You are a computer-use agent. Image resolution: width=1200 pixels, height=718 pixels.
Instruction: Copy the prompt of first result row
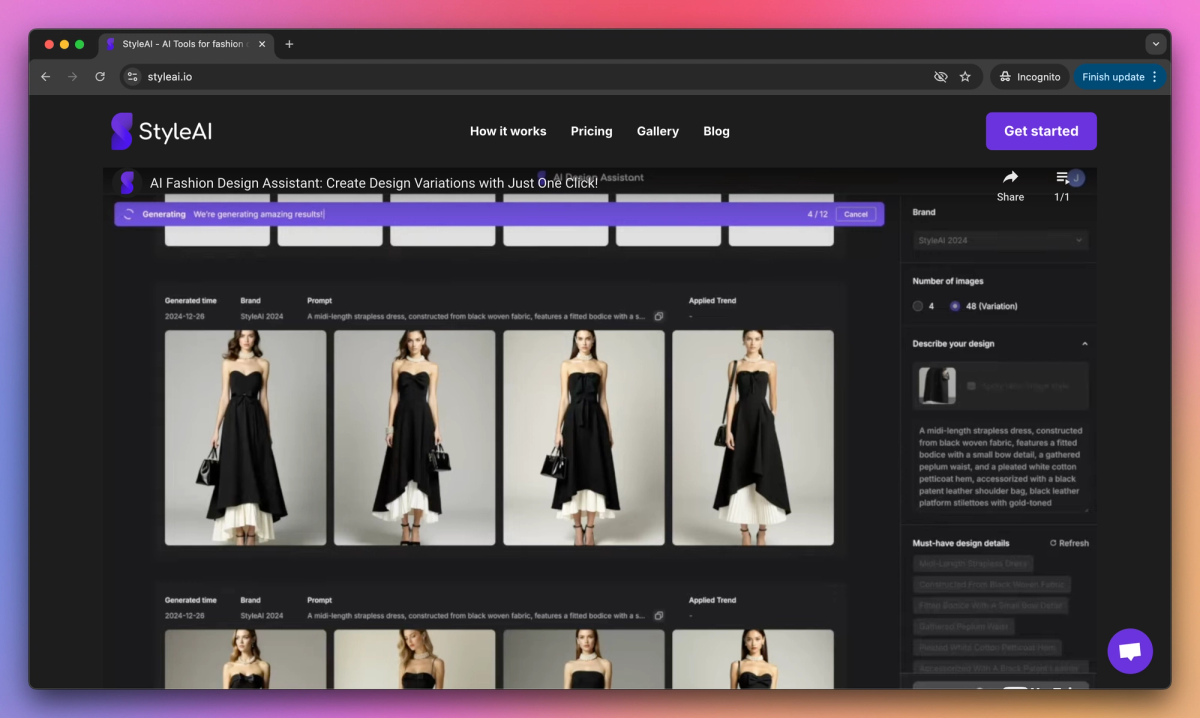point(659,316)
